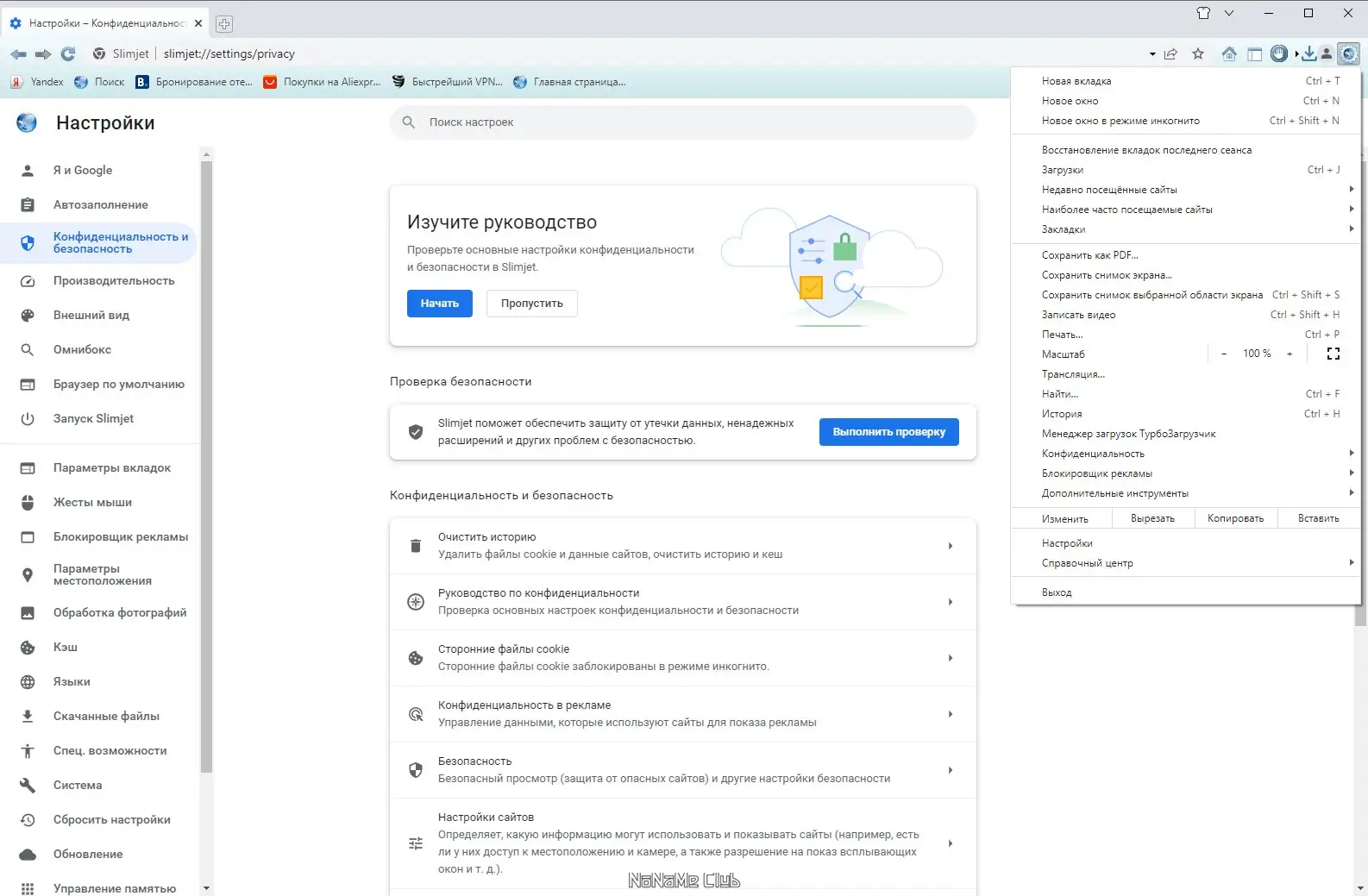Open title bar tab list chevron
1368x896 pixels.
tap(1229, 13)
